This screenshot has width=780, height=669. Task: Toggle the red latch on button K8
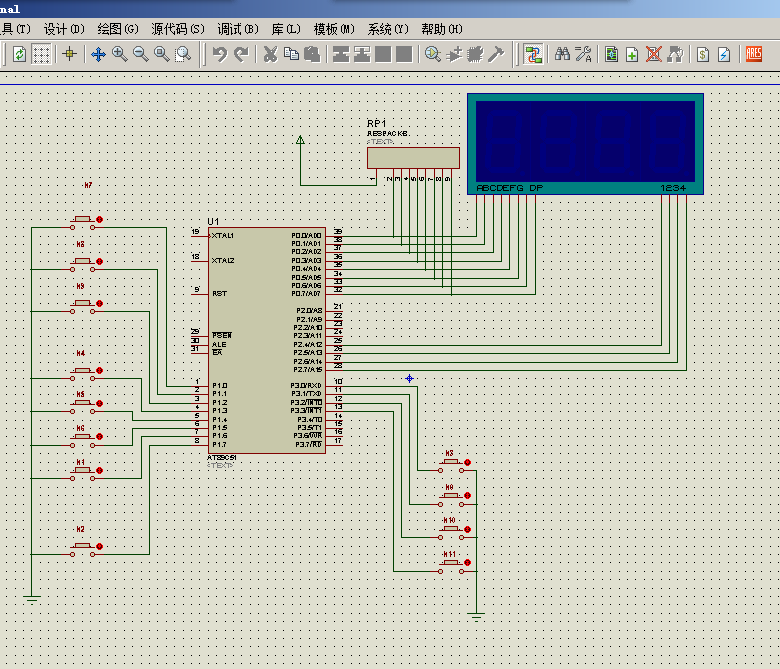99,261
